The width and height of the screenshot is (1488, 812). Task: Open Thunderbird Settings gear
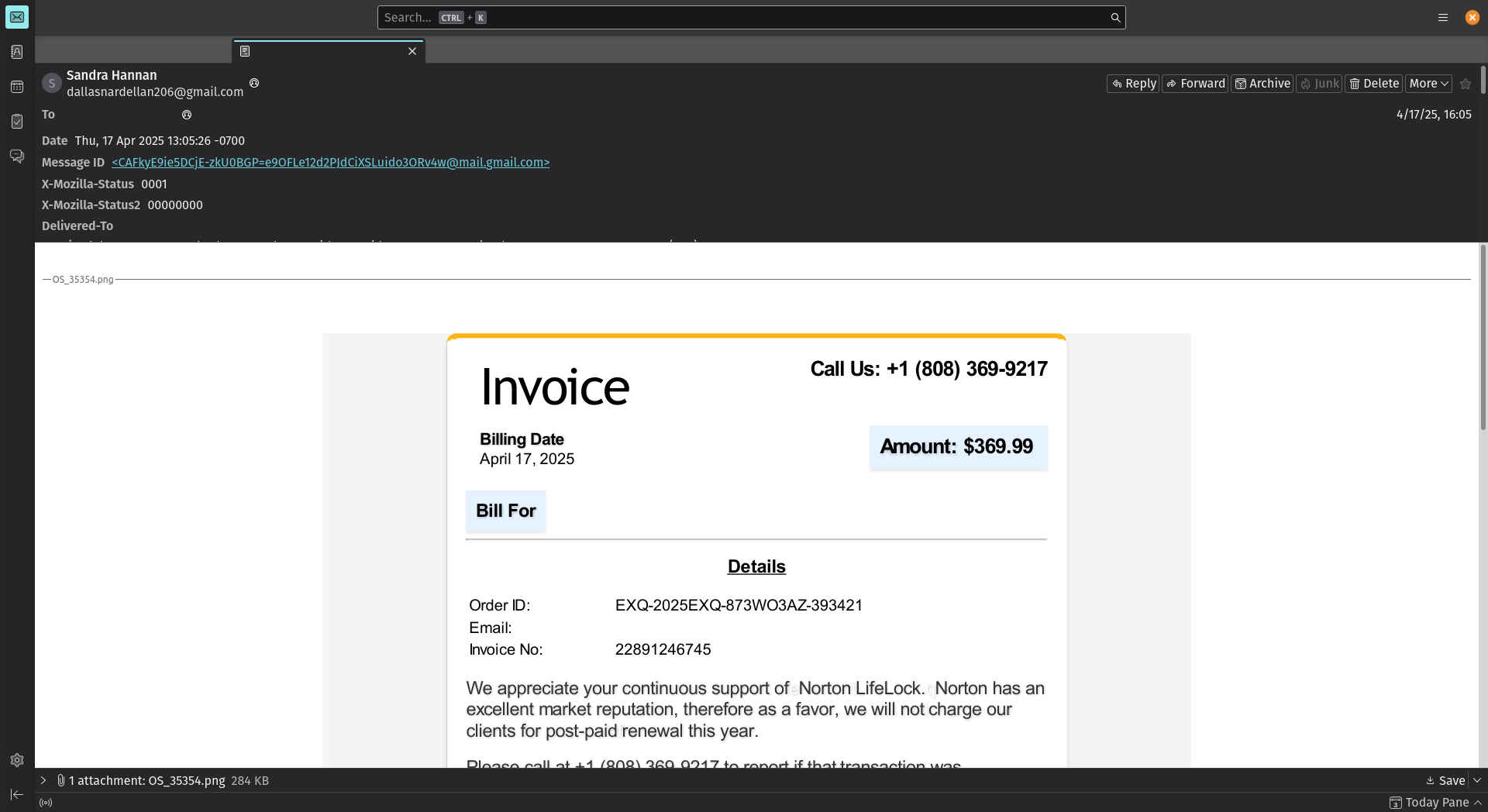[x=17, y=760]
